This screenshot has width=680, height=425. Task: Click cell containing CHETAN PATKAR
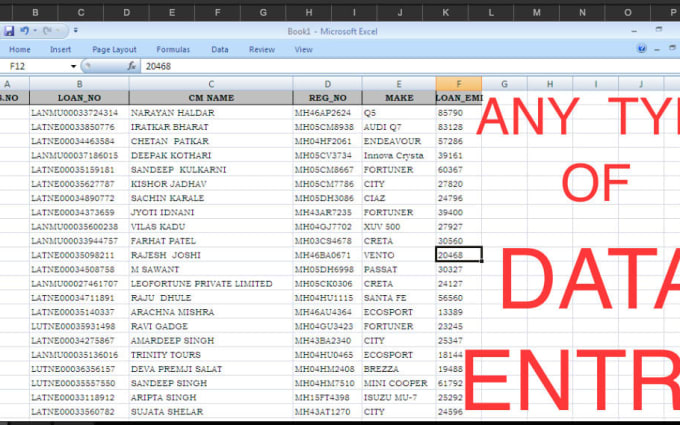pos(211,141)
